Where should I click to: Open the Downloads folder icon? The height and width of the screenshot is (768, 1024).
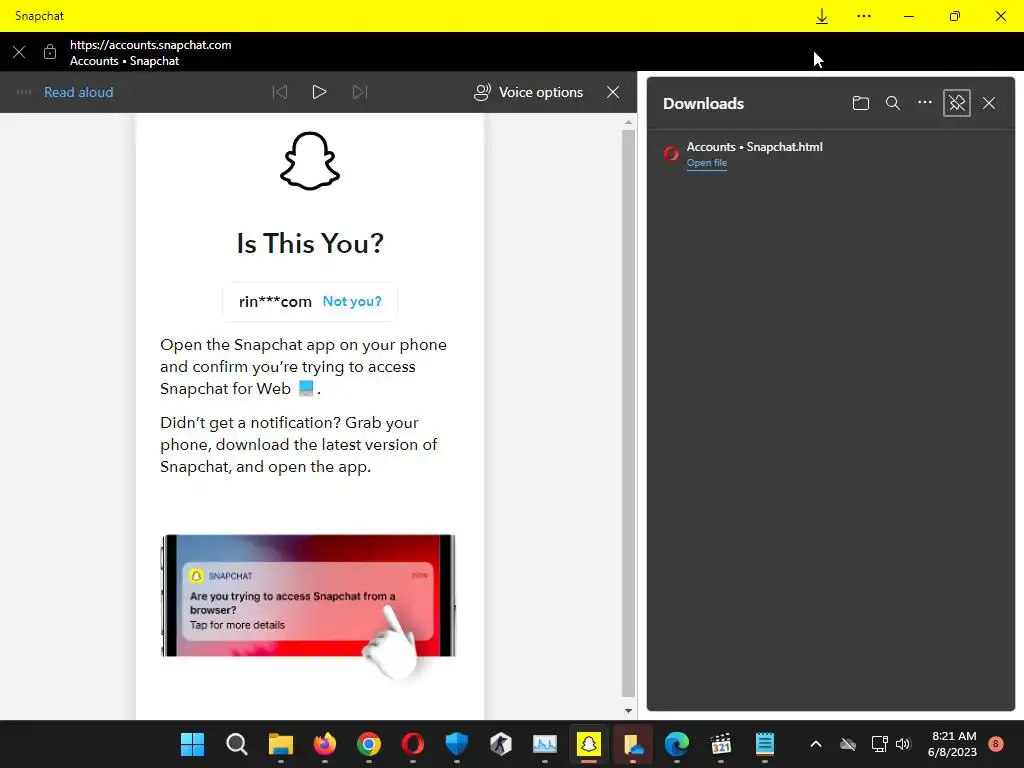861,103
